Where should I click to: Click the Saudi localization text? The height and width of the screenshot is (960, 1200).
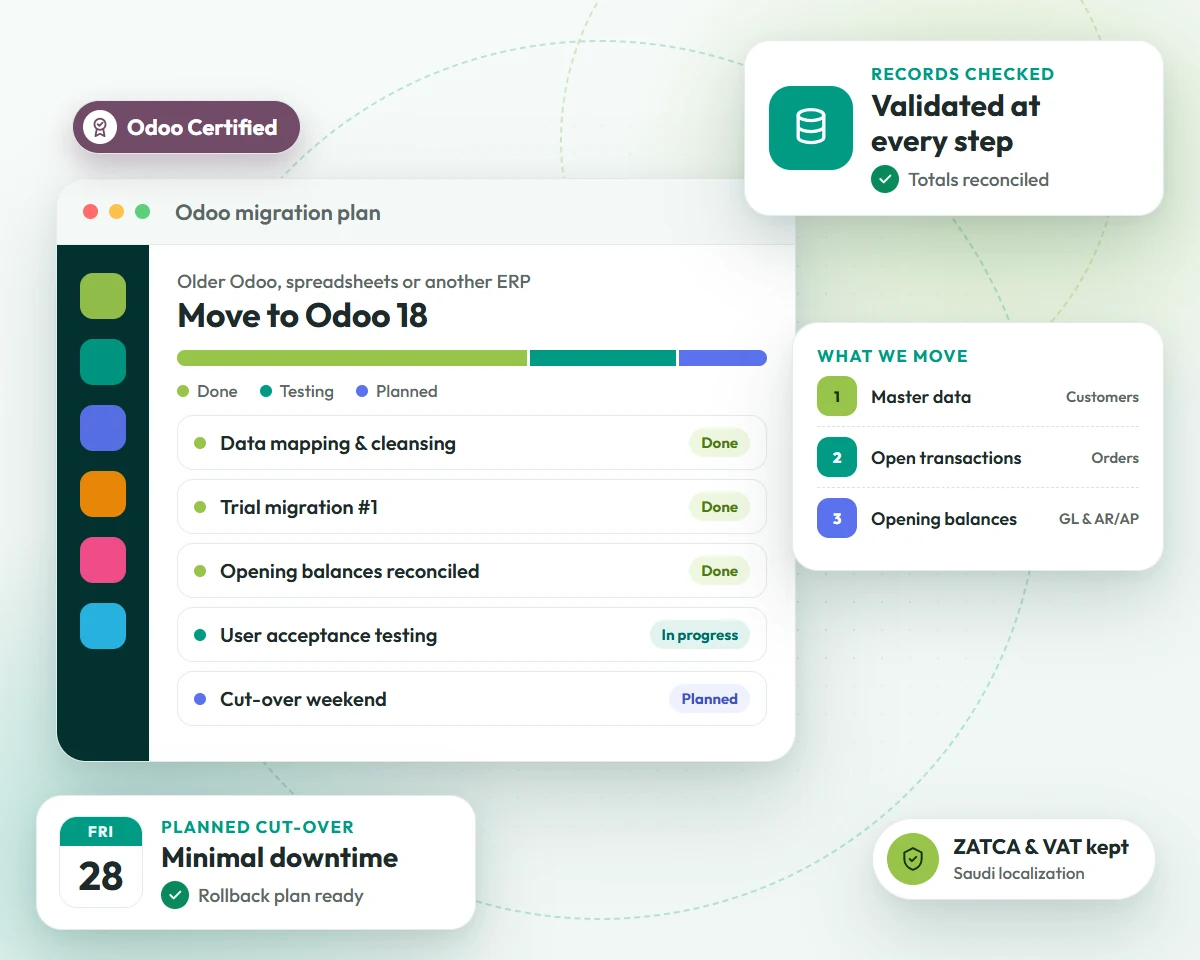point(1019,873)
